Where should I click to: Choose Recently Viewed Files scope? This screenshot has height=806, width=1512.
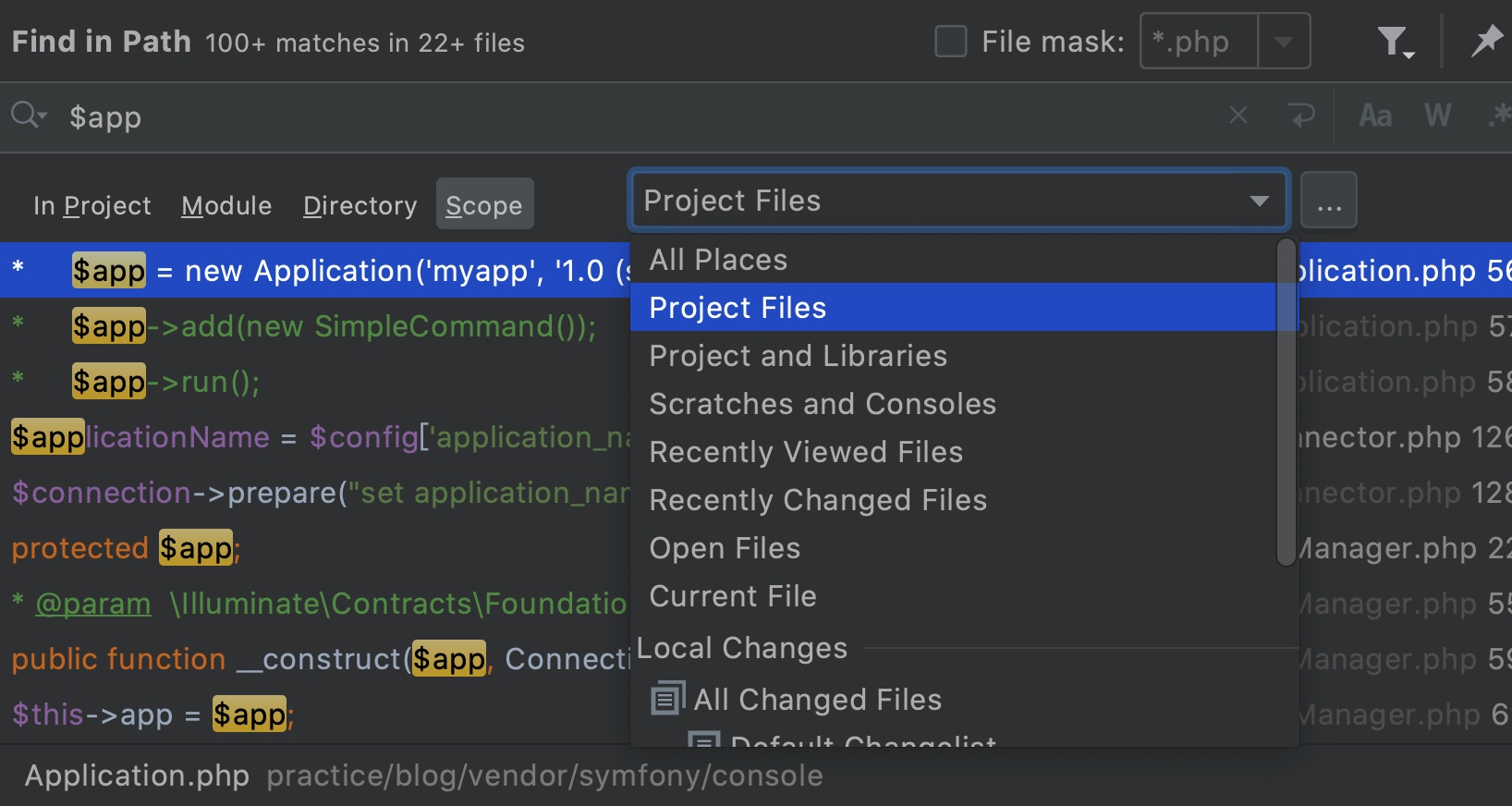coord(954,452)
